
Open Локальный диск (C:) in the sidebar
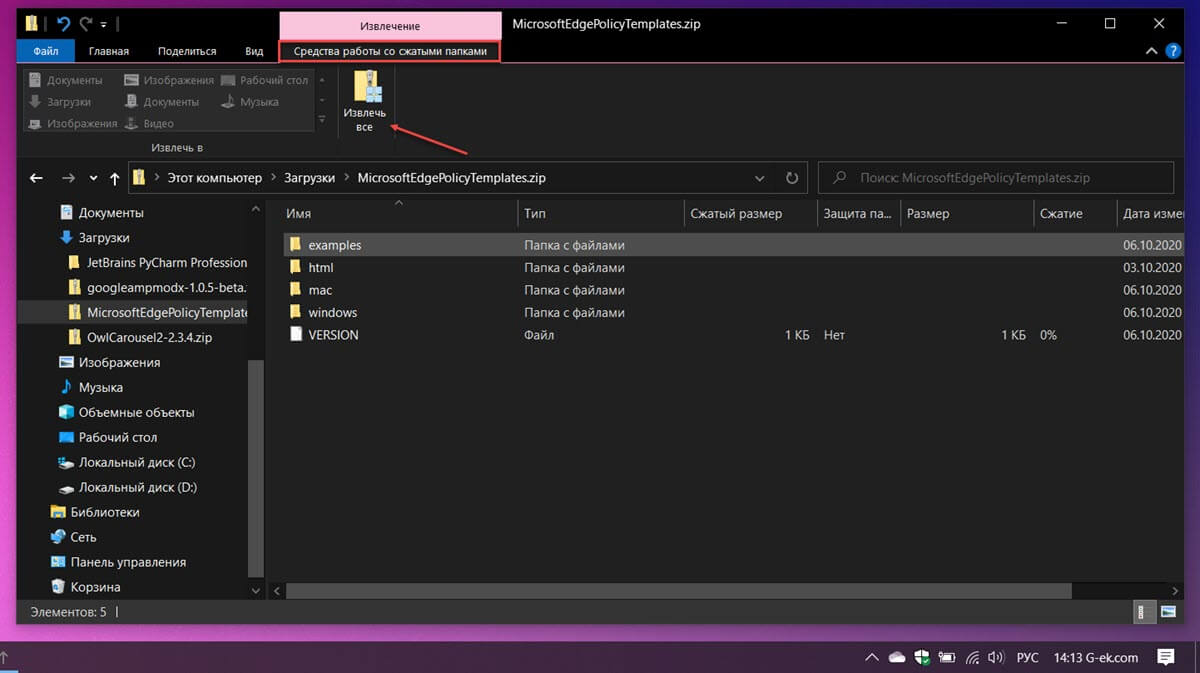(x=137, y=463)
